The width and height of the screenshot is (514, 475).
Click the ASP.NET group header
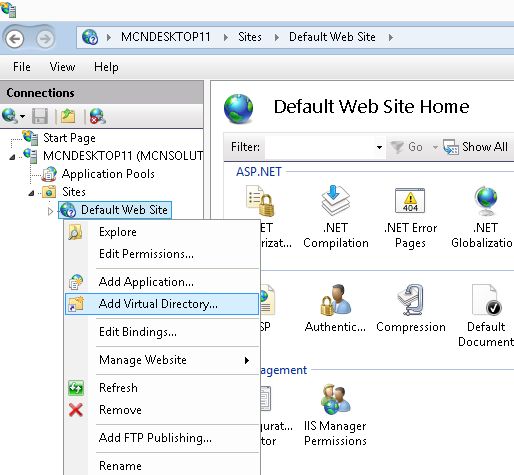[x=259, y=172]
